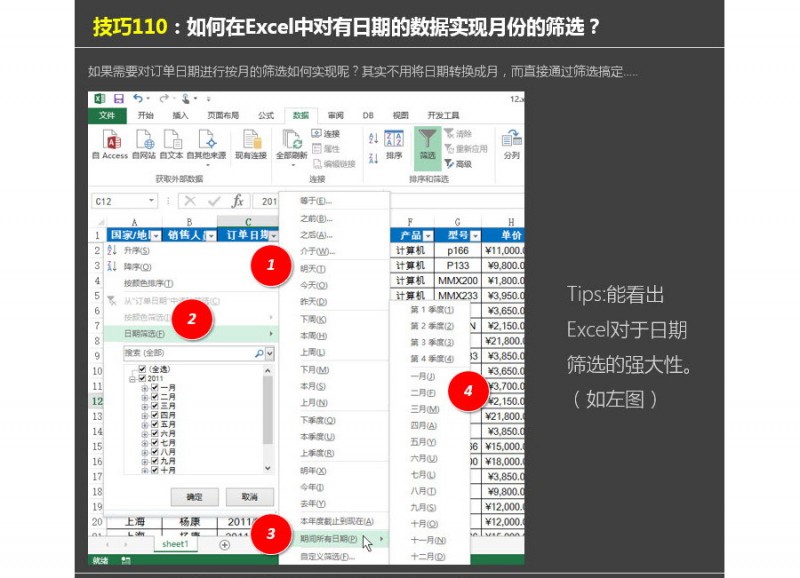Select the sheet1 worksheet tab
Screen dimensions: 800x578
pos(176,544)
